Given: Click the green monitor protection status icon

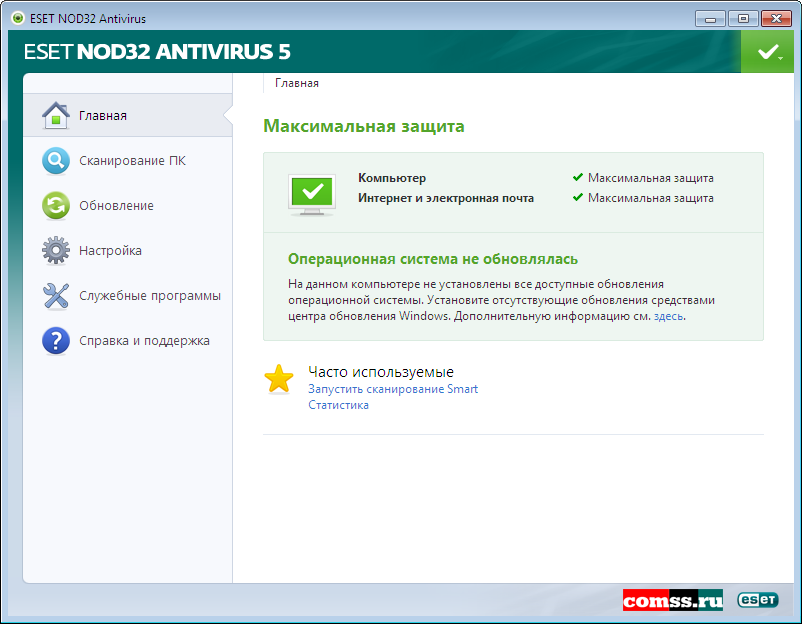Looking at the screenshot, I should tap(311, 191).
